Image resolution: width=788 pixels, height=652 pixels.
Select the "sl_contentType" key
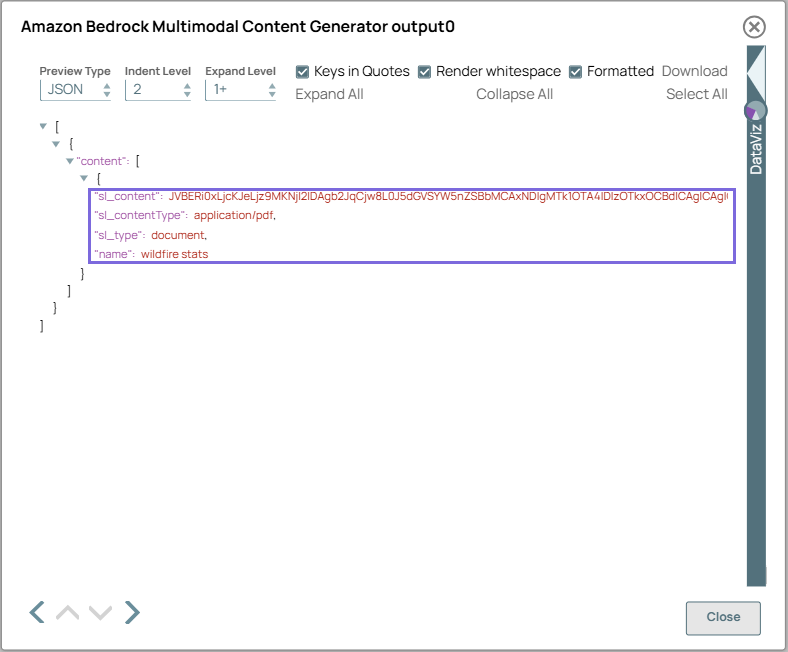tap(141, 216)
